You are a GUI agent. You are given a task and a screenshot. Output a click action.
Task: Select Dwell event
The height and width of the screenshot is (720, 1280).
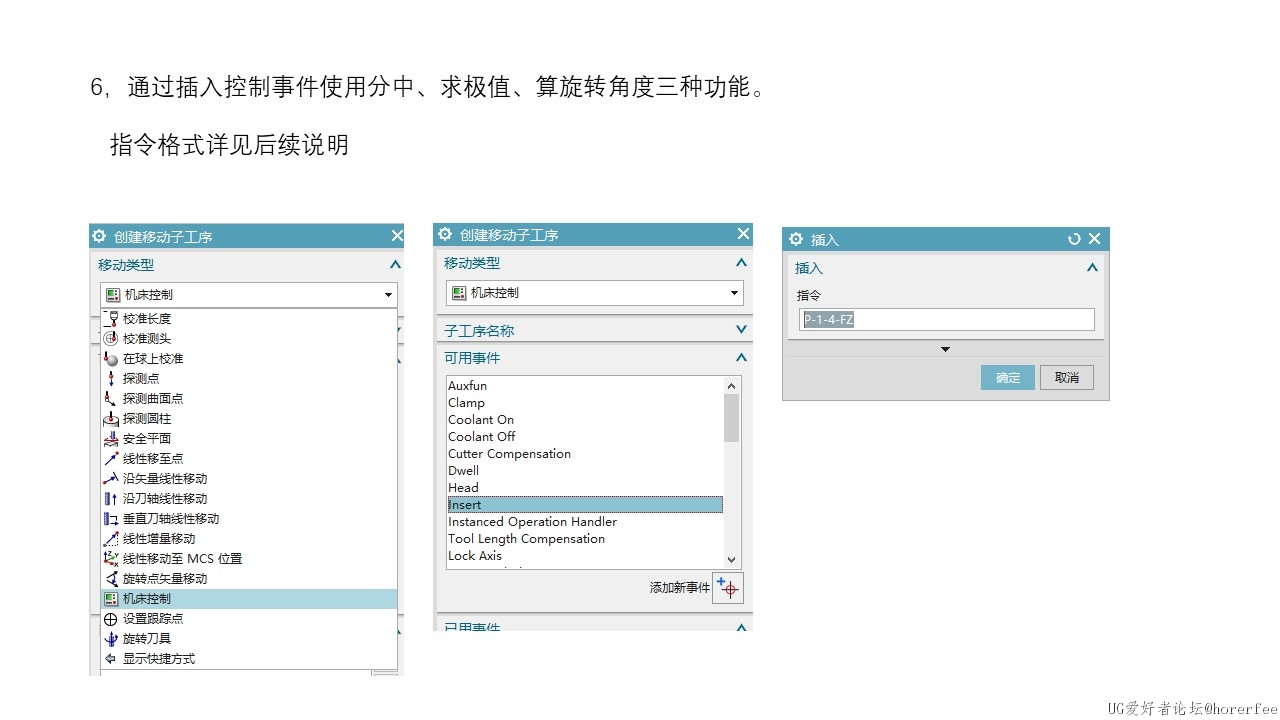(x=585, y=471)
